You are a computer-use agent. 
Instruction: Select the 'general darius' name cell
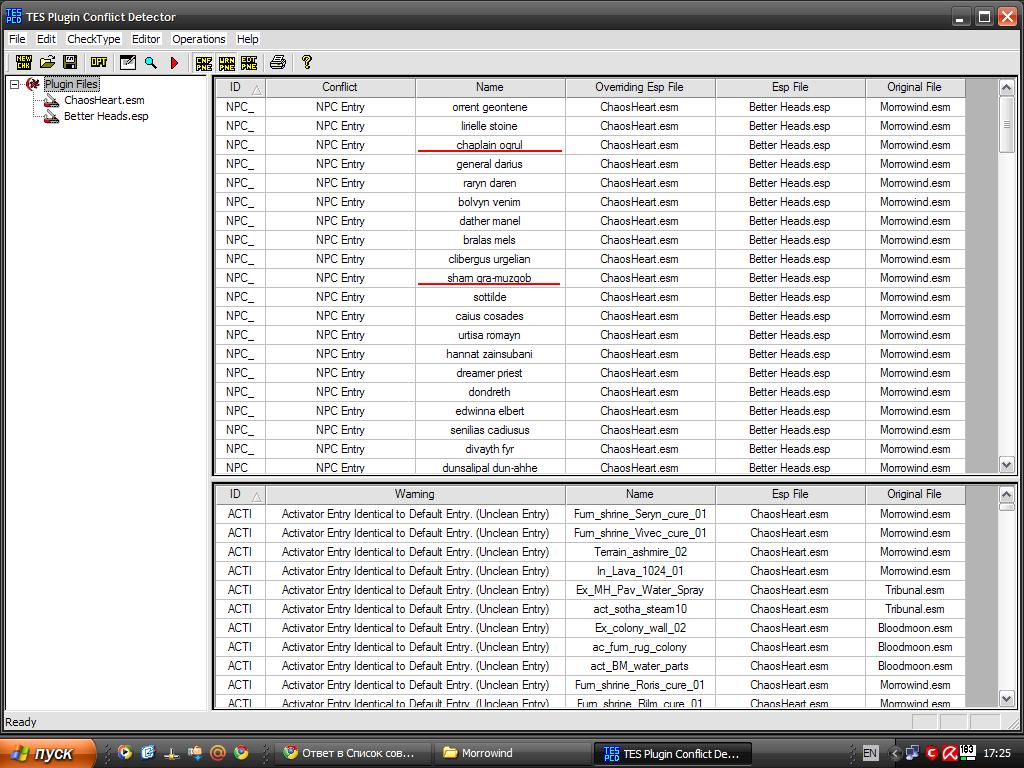[490, 164]
